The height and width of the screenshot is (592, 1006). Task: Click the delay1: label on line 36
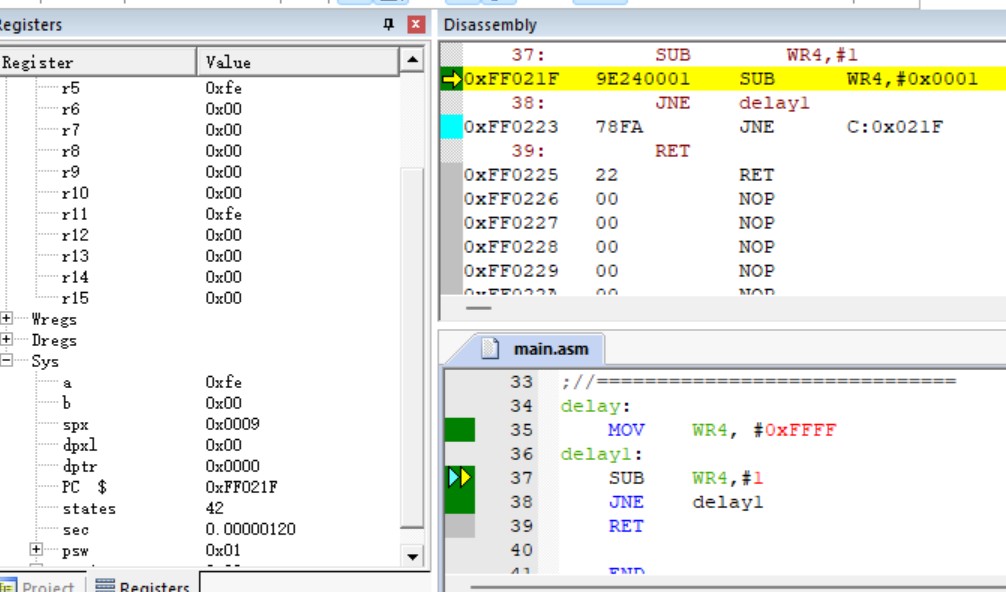coord(601,454)
